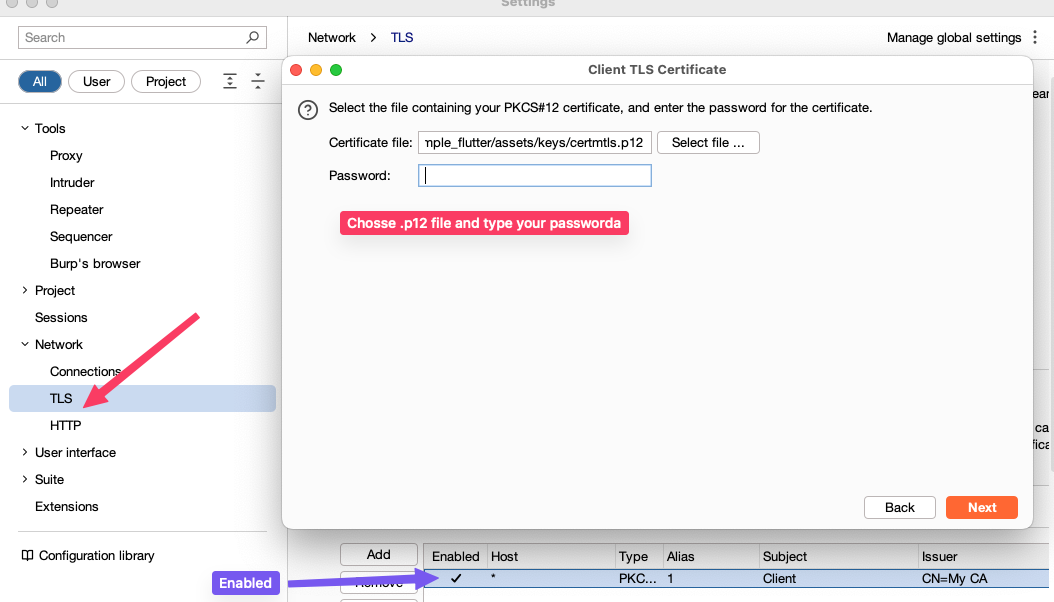Collapse the Tools tree section
This screenshot has width=1054, height=602.
point(25,129)
